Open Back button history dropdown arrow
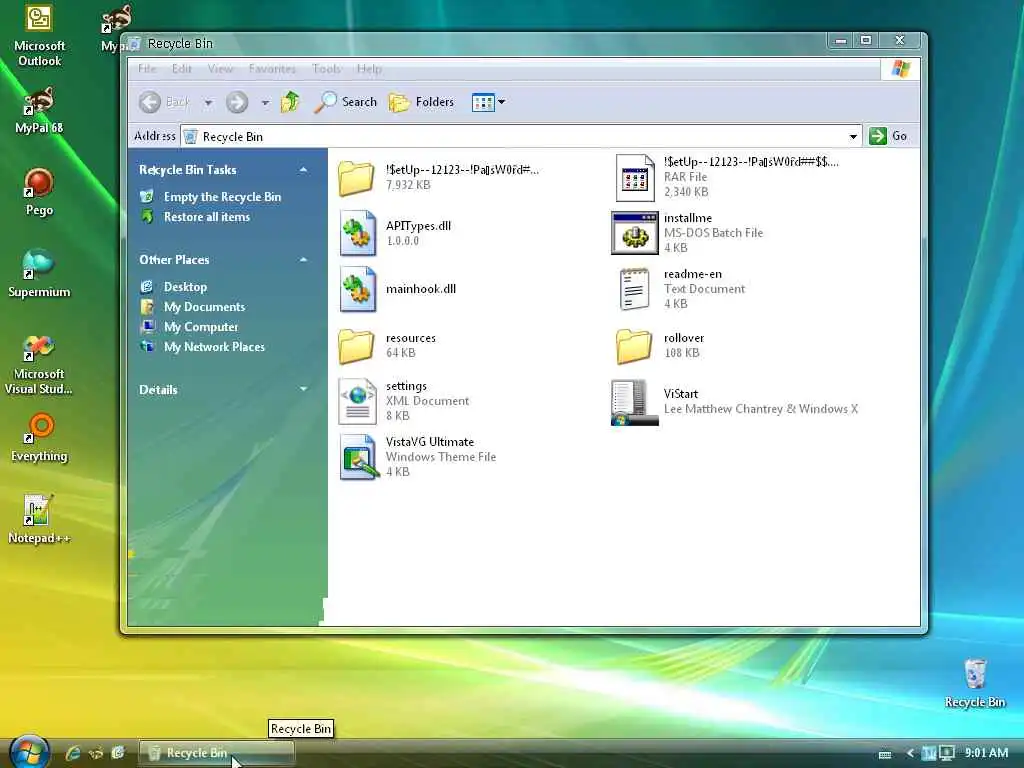This screenshot has width=1024, height=768. 208,103
